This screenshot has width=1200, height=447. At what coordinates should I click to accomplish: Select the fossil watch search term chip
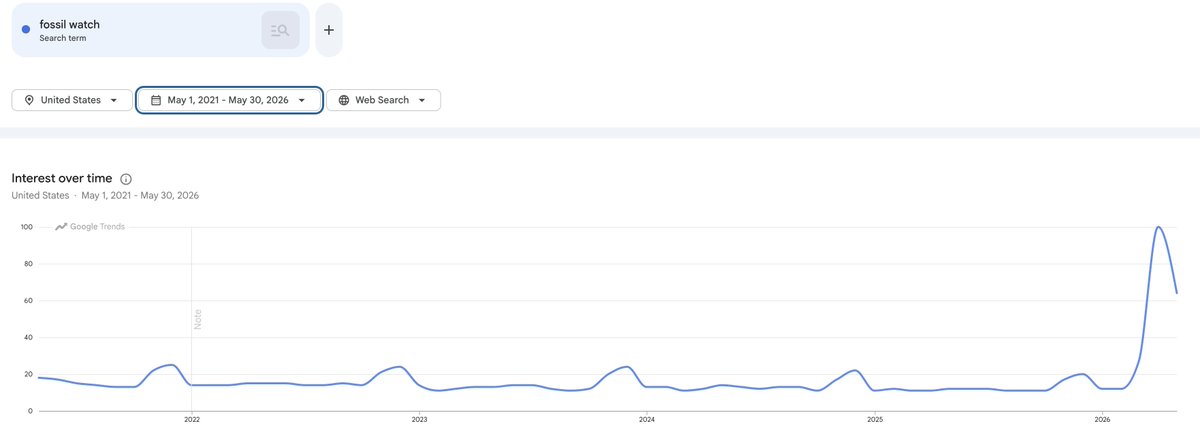coord(160,30)
